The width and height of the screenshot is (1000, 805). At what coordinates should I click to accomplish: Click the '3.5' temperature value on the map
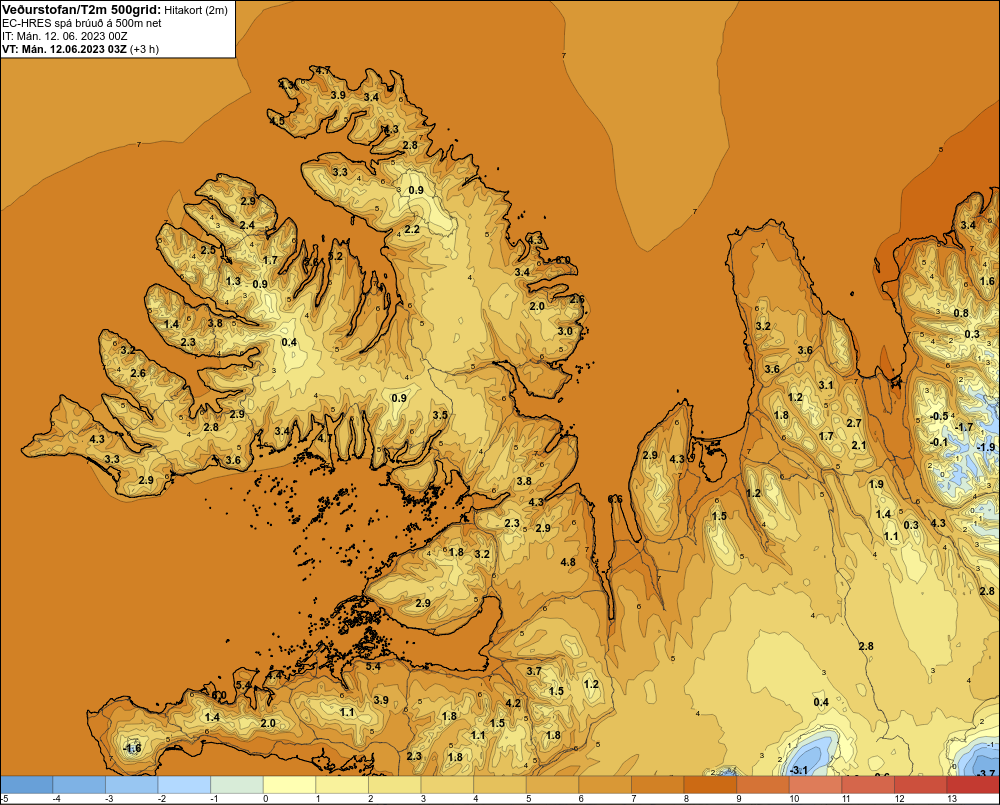point(440,415)
